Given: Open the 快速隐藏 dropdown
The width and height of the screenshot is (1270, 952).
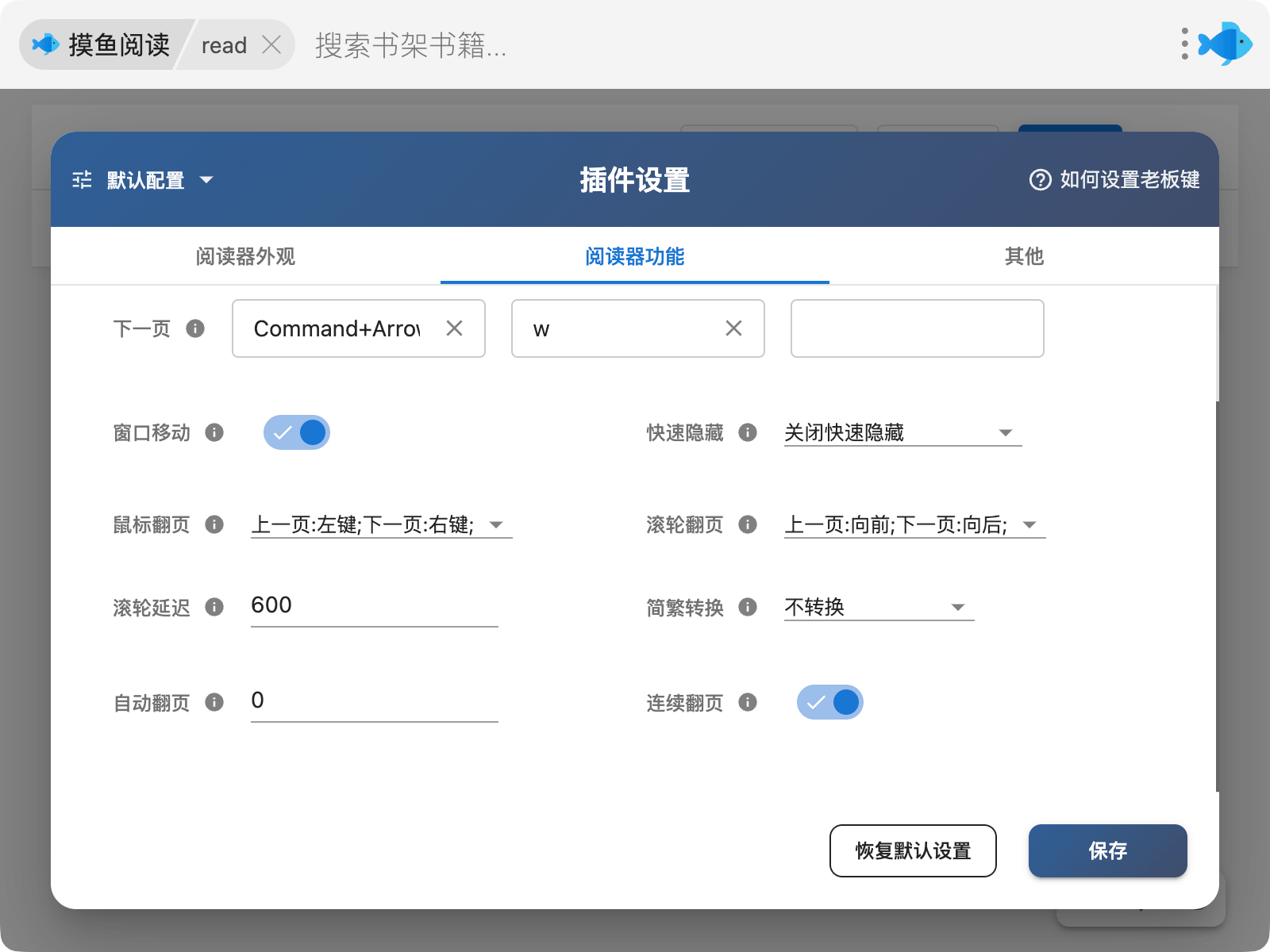Looking at the screenshot, I should coord(902,432).
